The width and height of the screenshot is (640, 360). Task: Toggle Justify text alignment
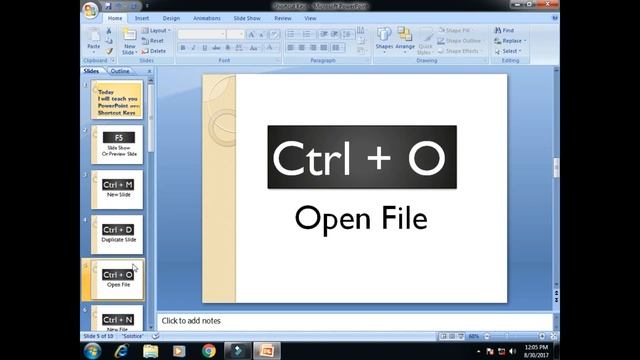pyautogui.click(x=324, y=48)
